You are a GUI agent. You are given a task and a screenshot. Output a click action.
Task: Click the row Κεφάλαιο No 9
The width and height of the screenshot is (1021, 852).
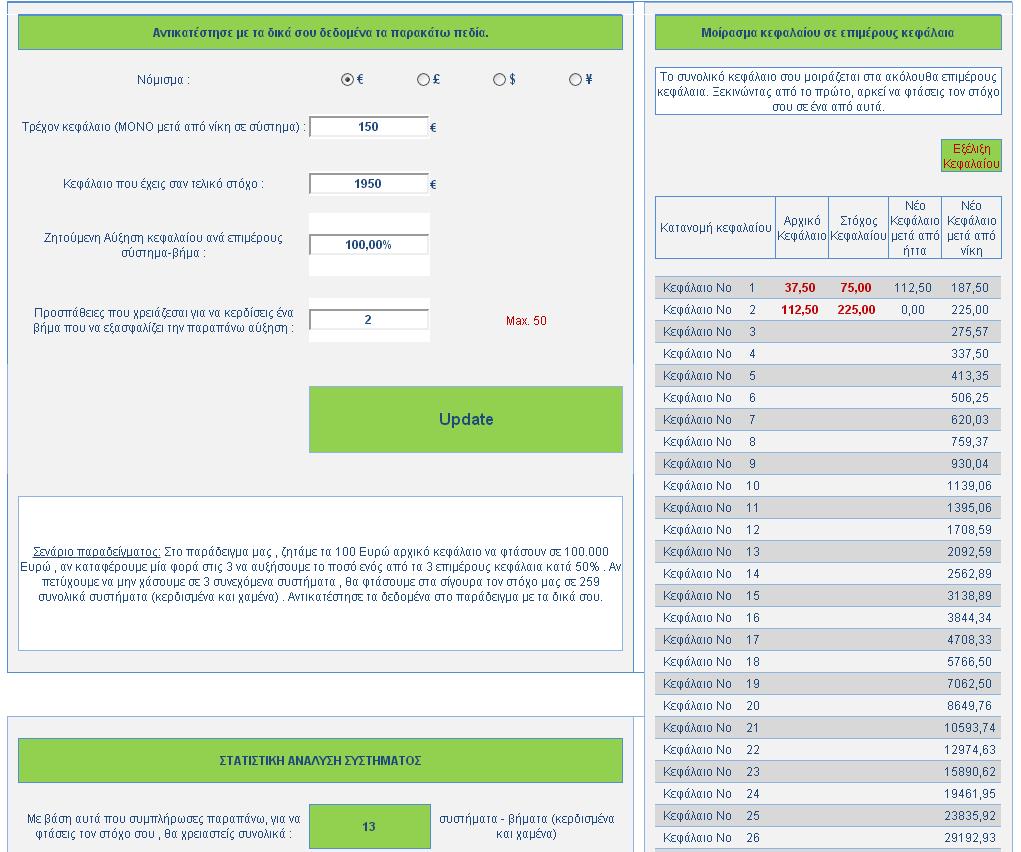(828, 464)
